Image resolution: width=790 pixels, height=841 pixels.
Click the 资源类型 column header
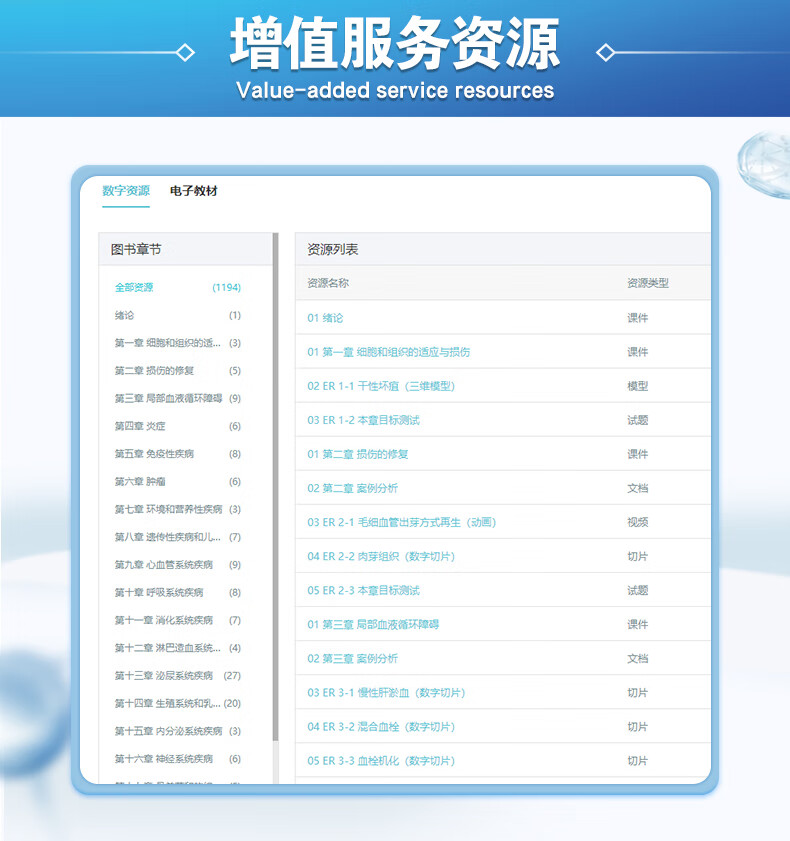(x=647, y=283)
